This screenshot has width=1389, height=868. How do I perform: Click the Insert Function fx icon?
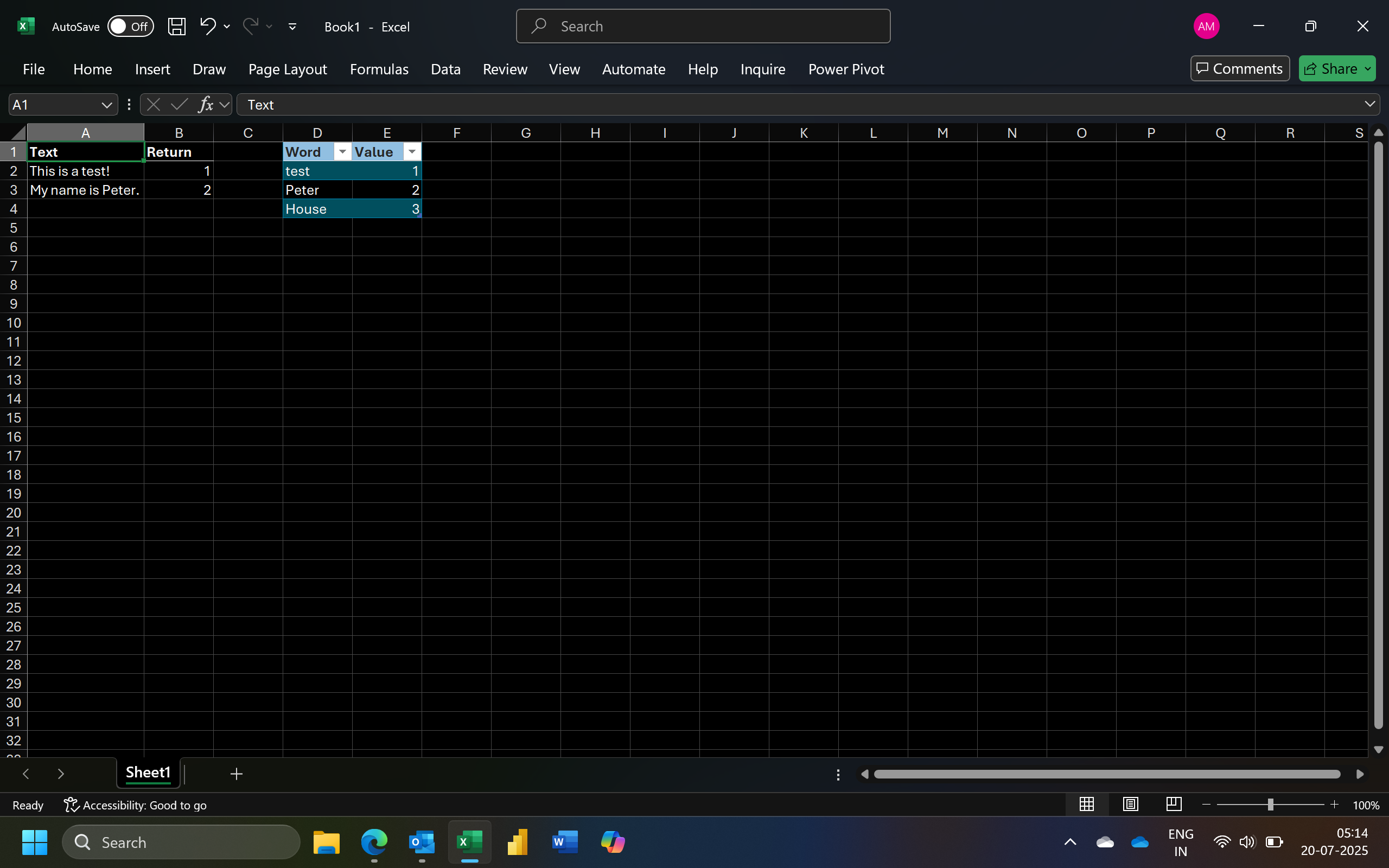coord(205,105)
